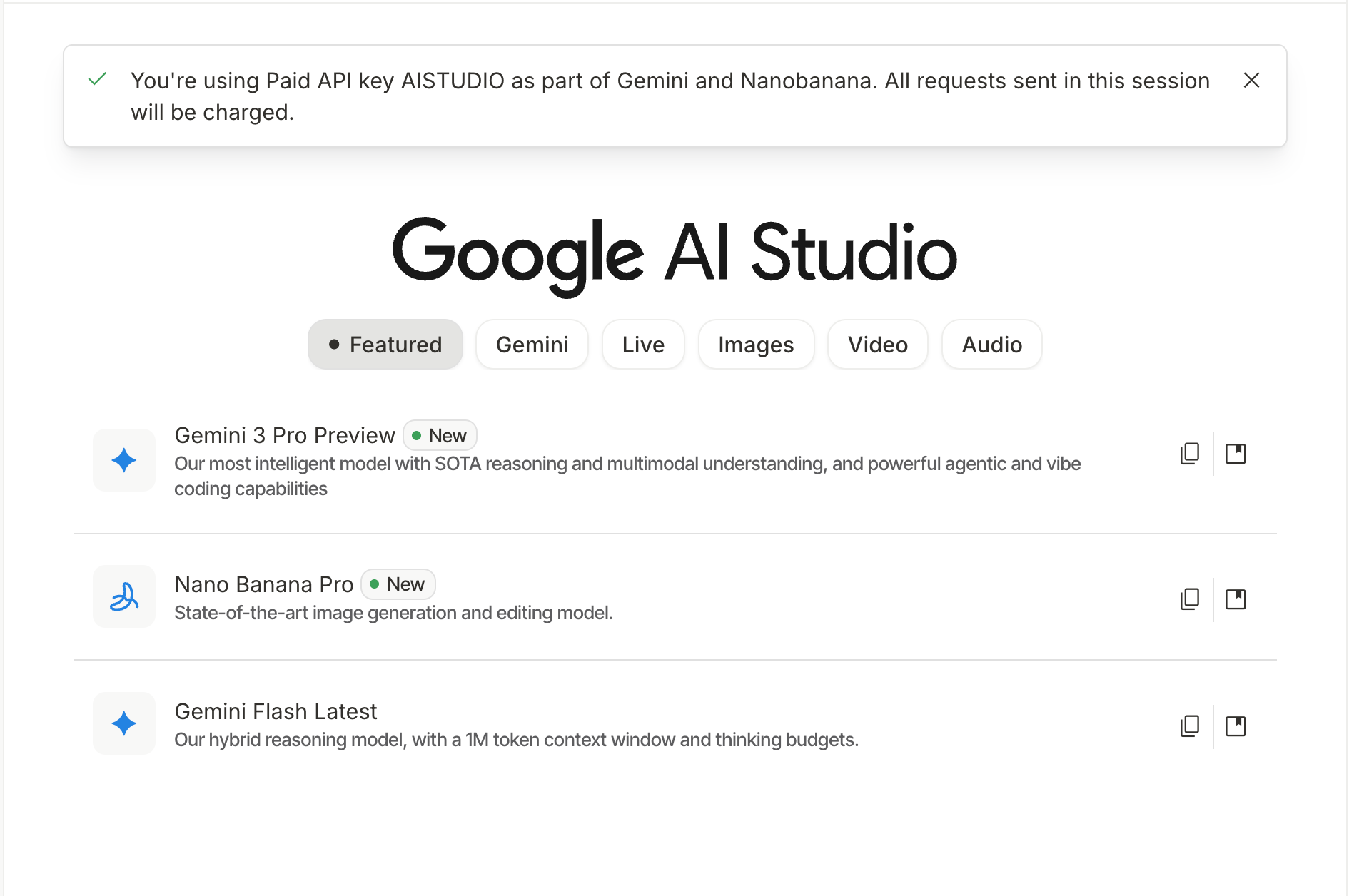
Task: Click the Gemini Flash Latest sparkle icon
Action: (124, 723)
